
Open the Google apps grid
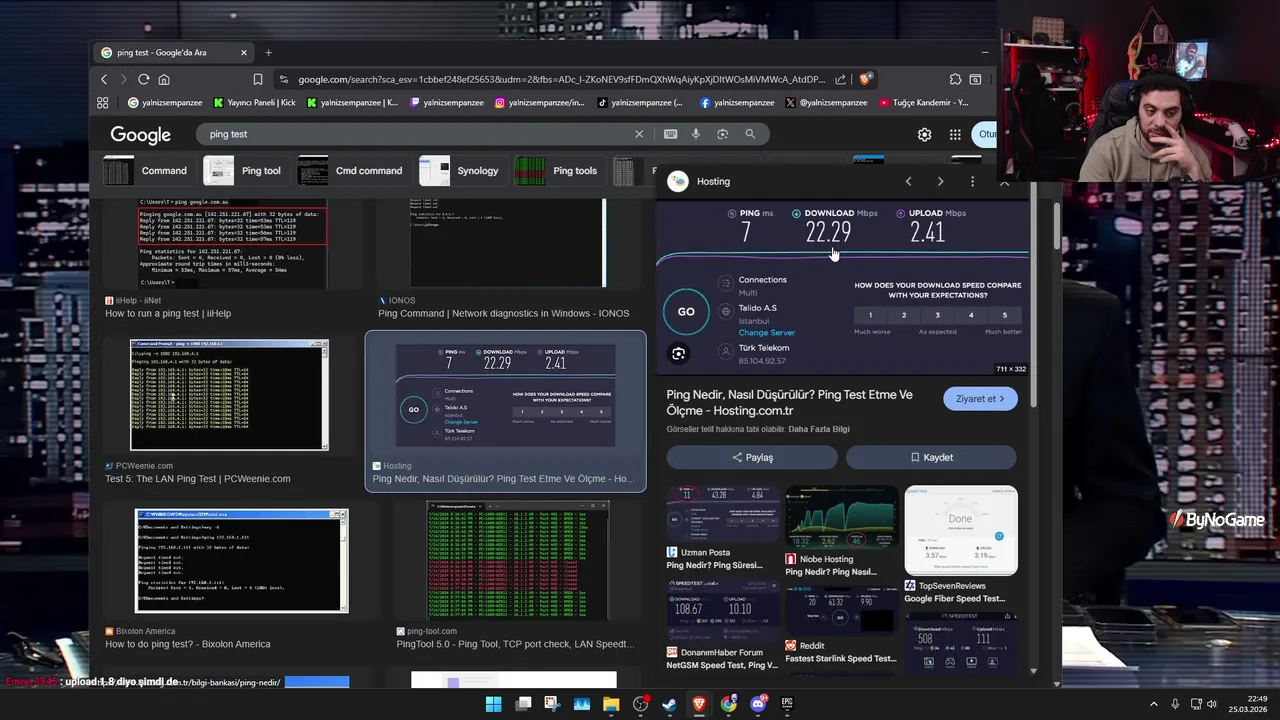955,134
